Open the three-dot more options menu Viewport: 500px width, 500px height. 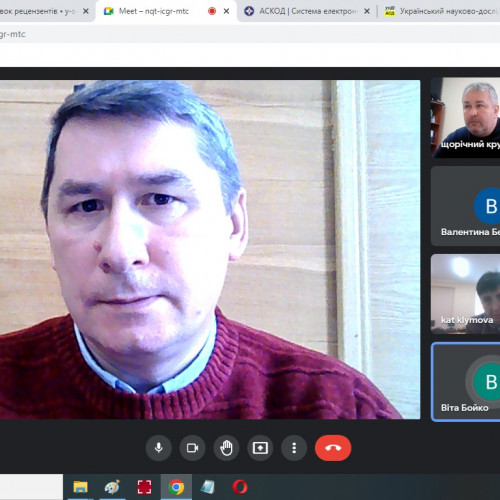[x=294, y=448]
